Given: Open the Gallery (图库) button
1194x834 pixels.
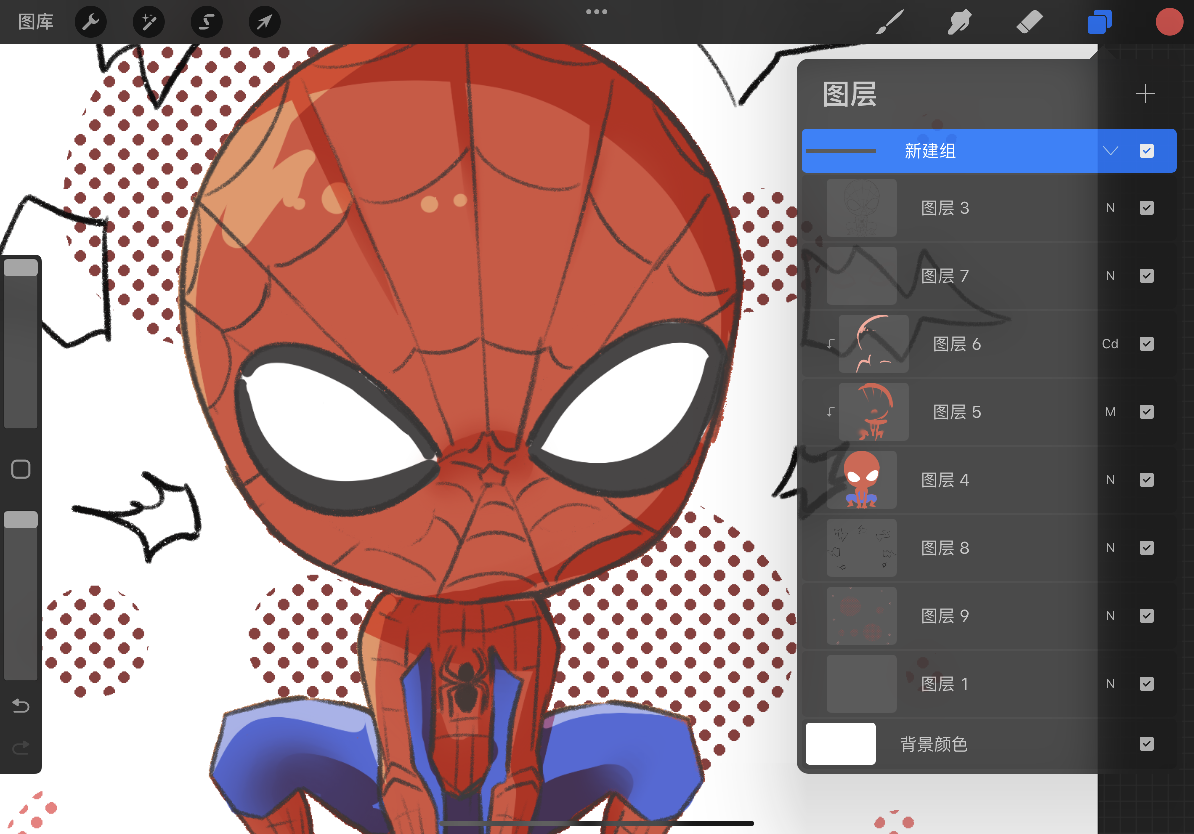Looking at the screenshot, I should point(36,22).
